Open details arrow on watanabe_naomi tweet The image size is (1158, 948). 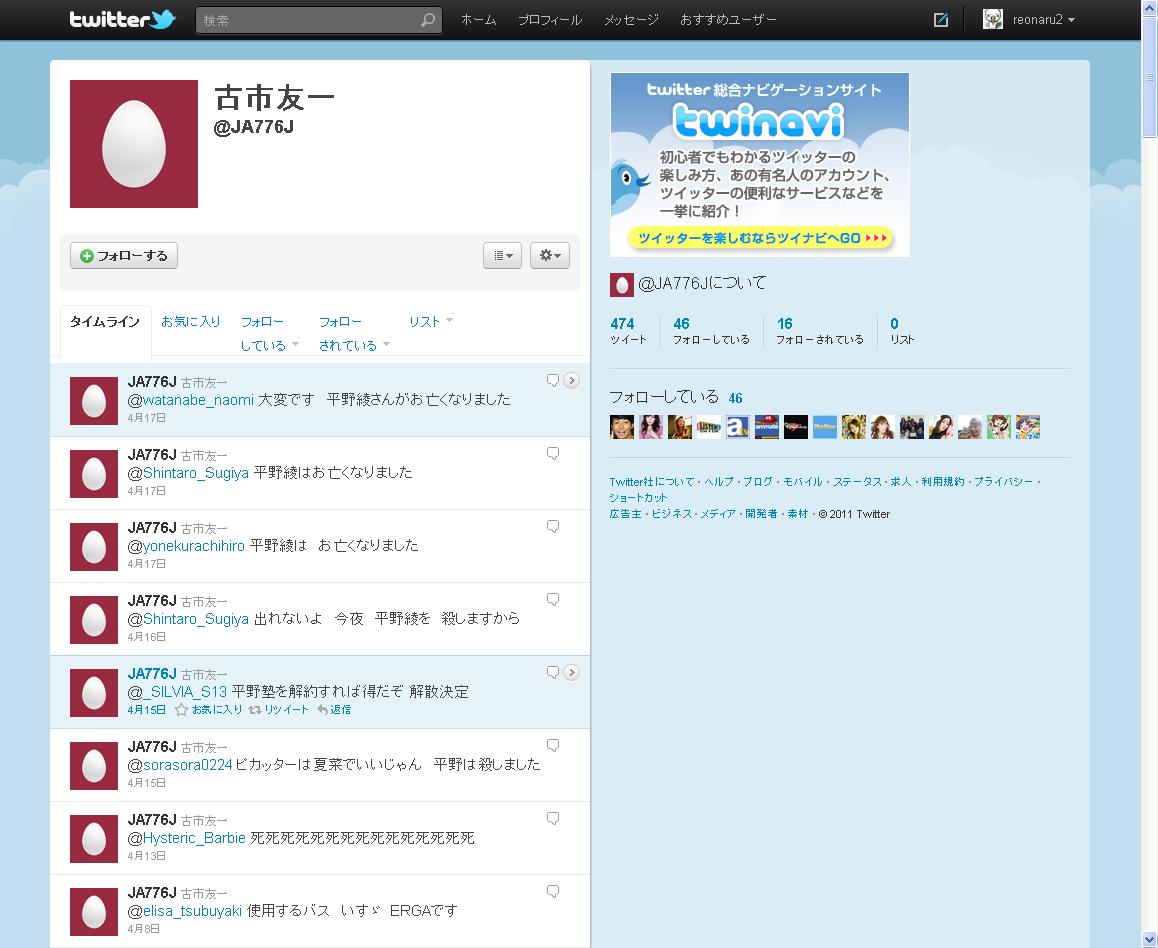571,380
